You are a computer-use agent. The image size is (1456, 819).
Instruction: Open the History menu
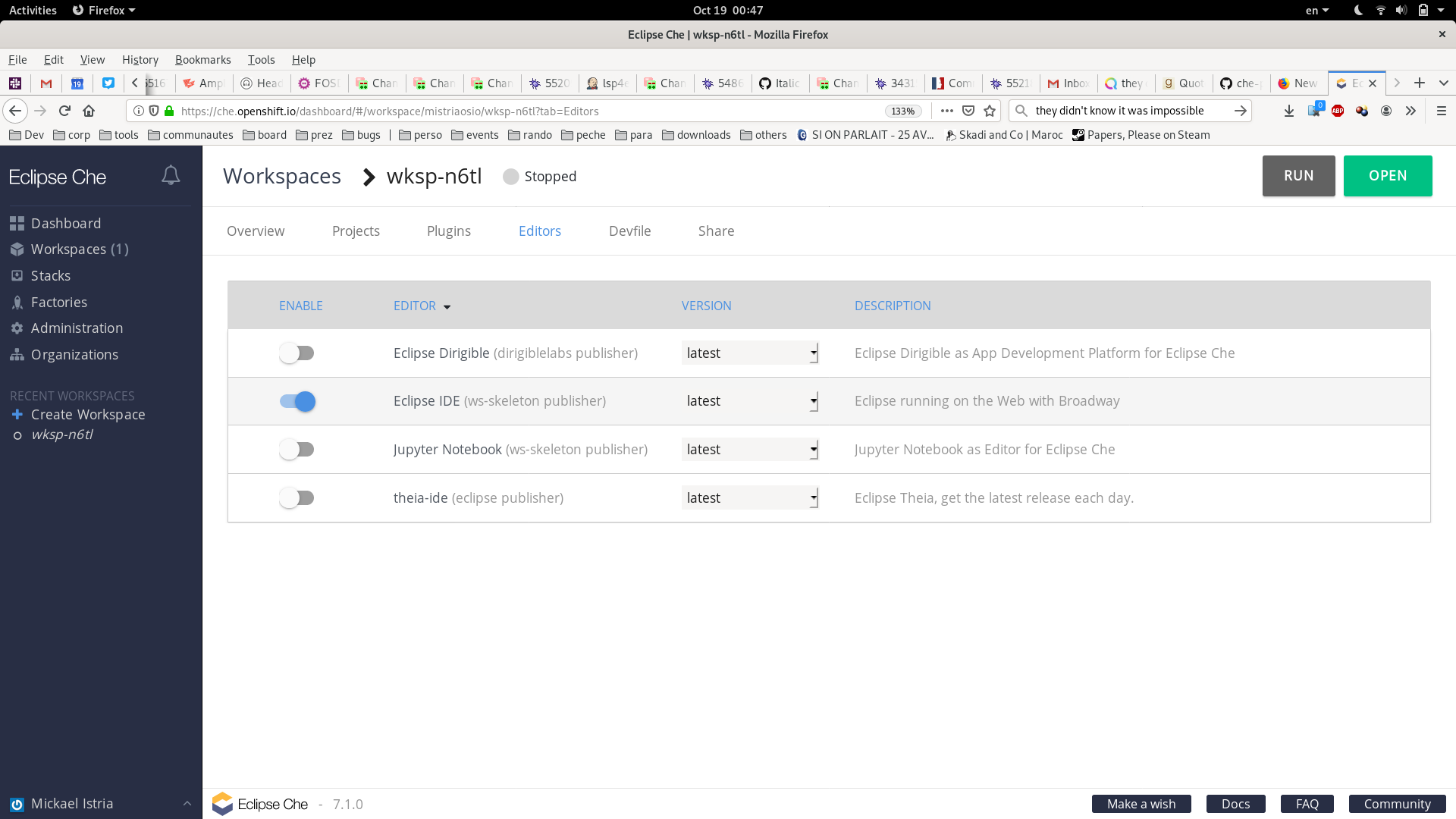[140, 59]
